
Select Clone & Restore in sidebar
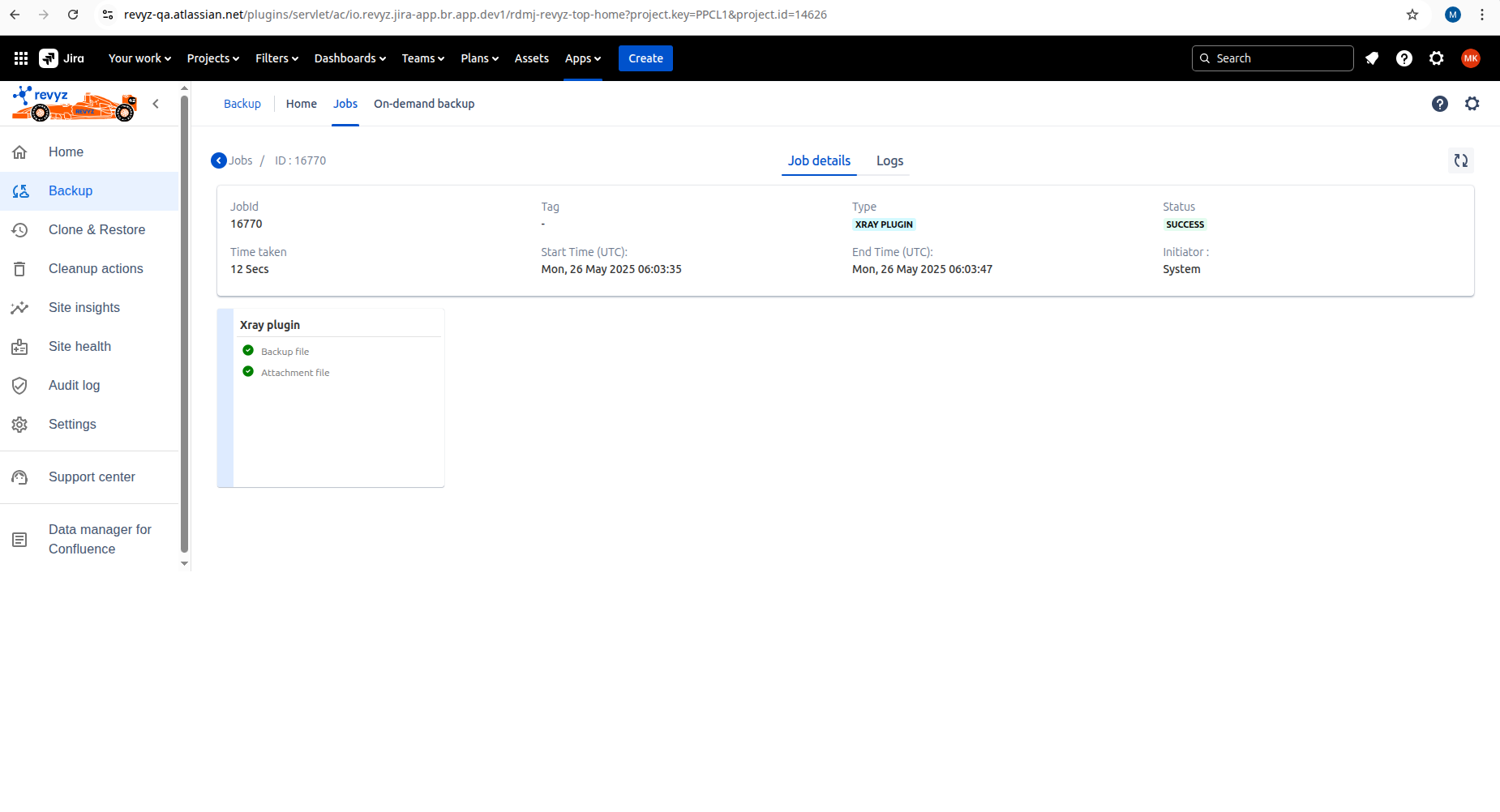pyautogui.click(x=96, y=230)
